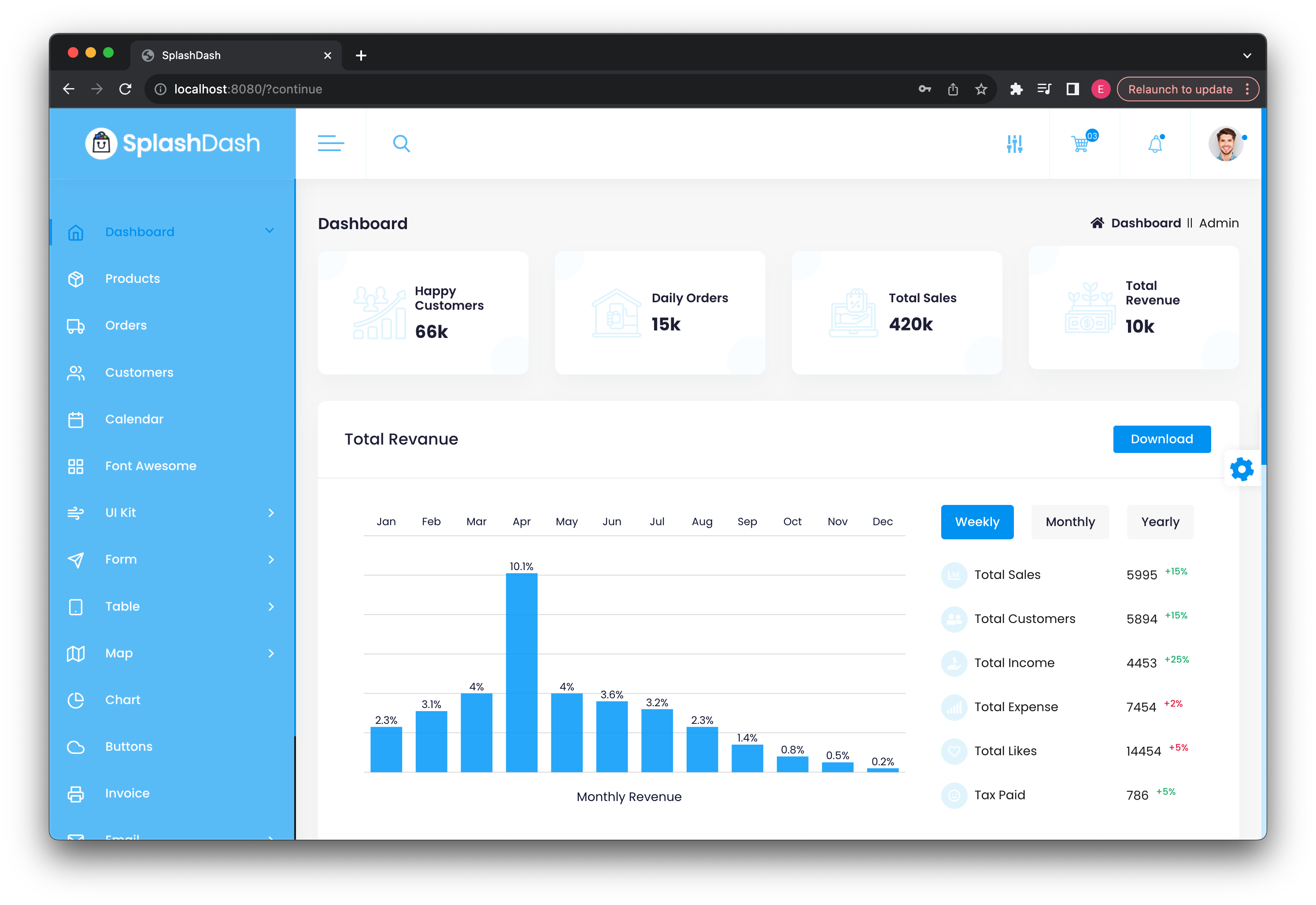Expand the Table submenu arrow

[271, 607]
